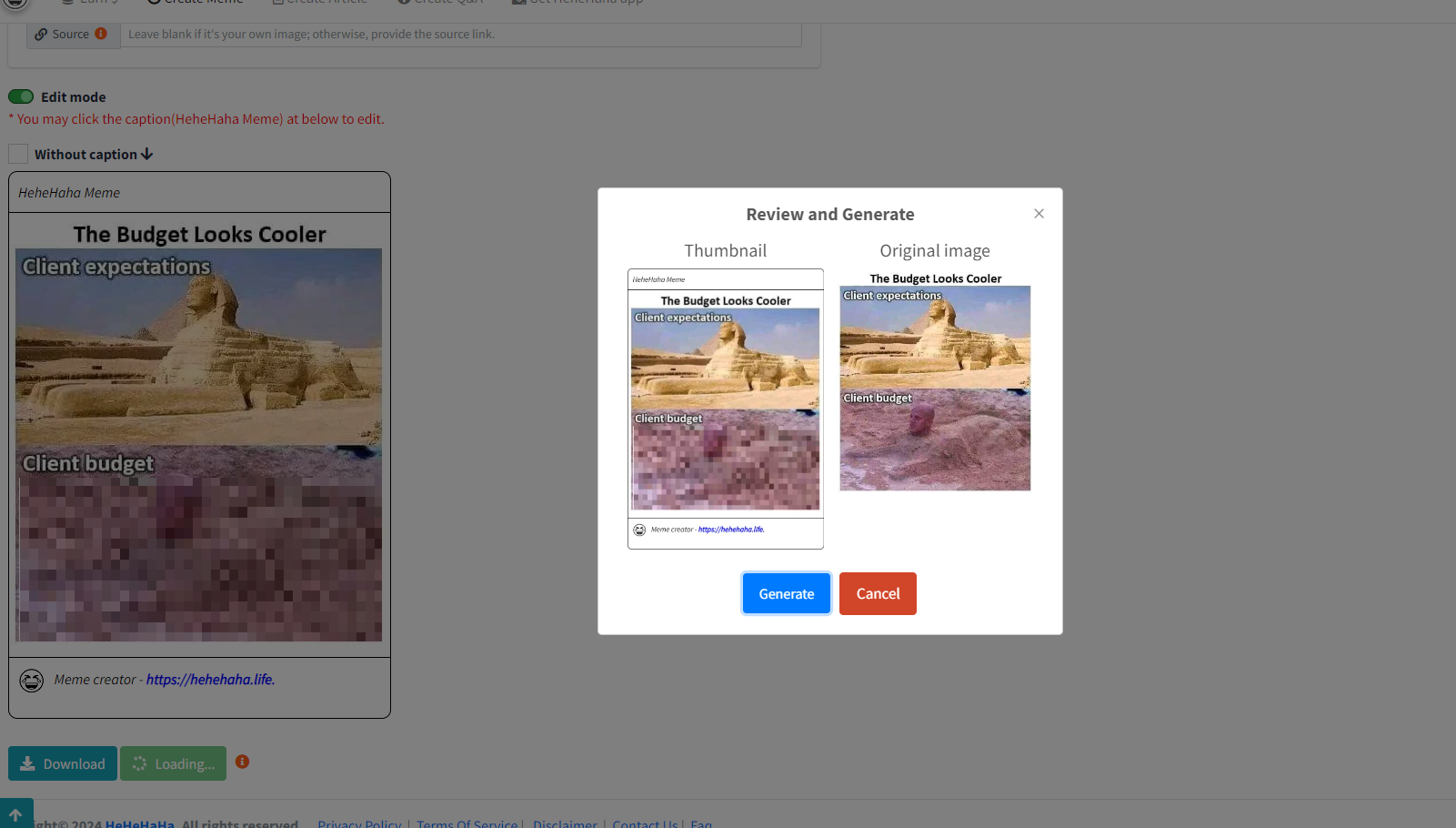
Task: Open the Privacy Policy footer link
Action: (359, 823)
